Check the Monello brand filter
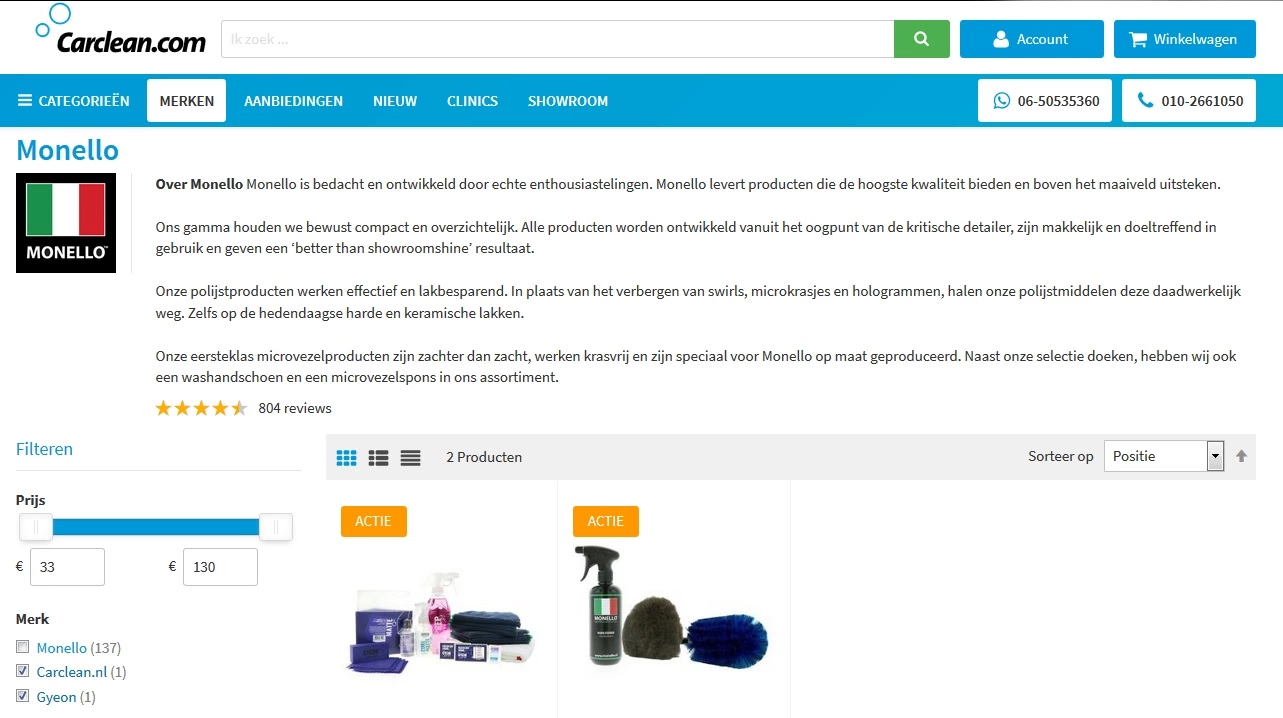This screenshot has width=1283, height=718. (22, 647)
